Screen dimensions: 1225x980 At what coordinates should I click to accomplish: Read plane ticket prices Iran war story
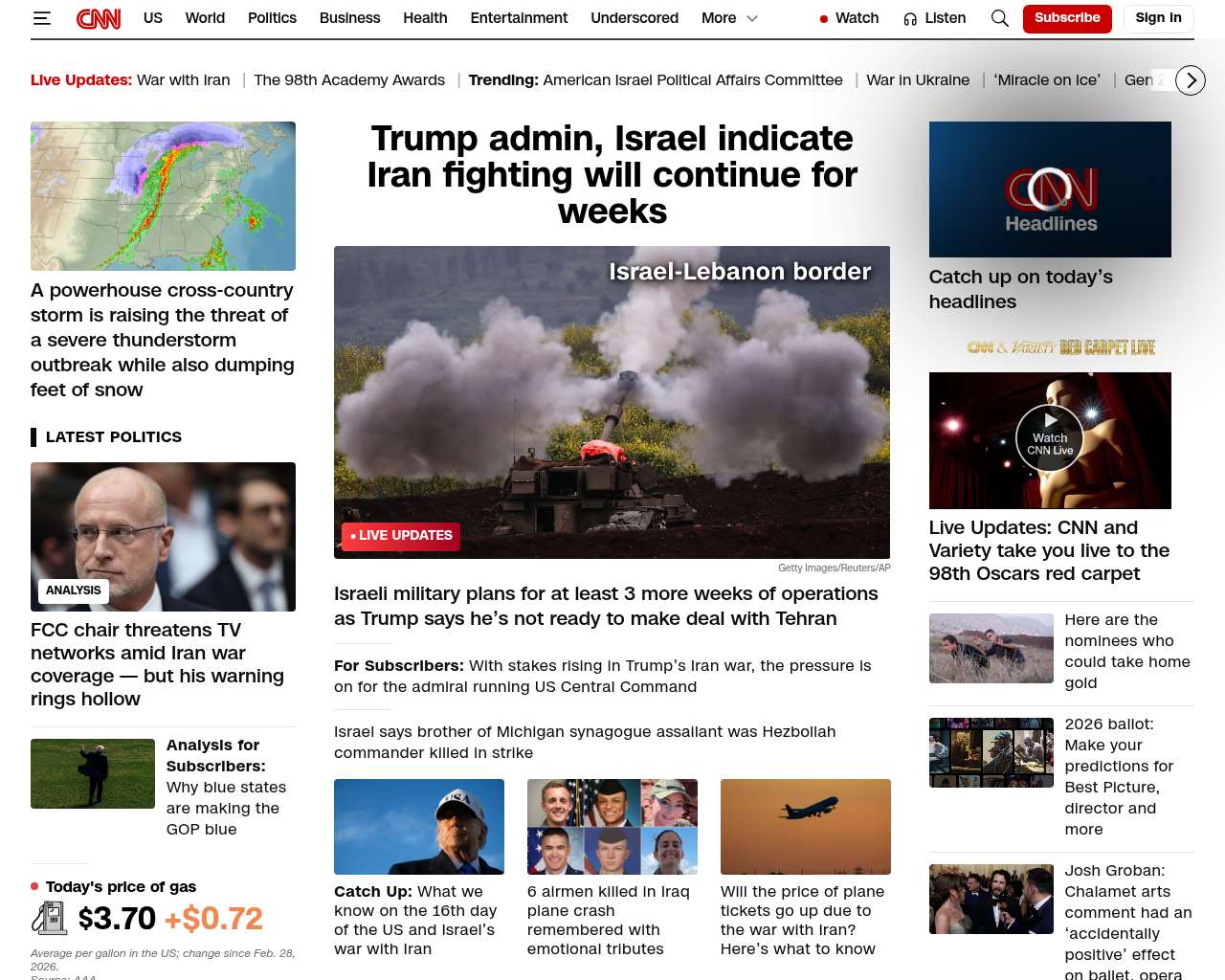click(x=803, y=920)
